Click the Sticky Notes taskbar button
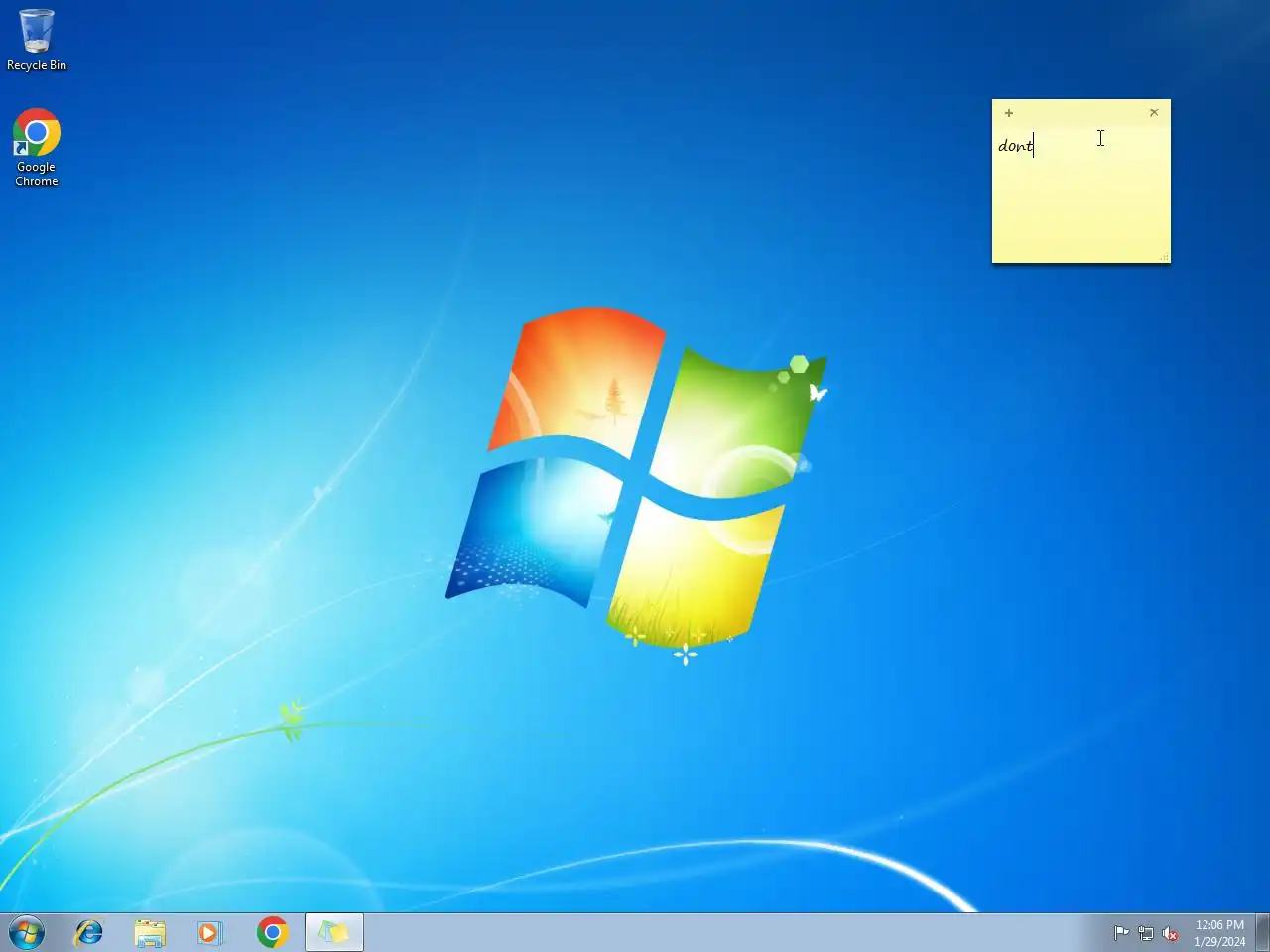Image resolution: width=1270 pixels, height=952 pixels. 334,933
